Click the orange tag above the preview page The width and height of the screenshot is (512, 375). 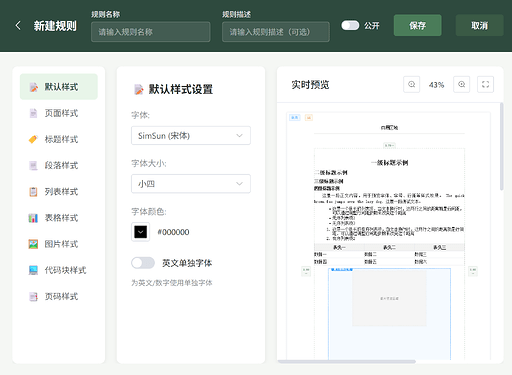(x=309, y=117)
